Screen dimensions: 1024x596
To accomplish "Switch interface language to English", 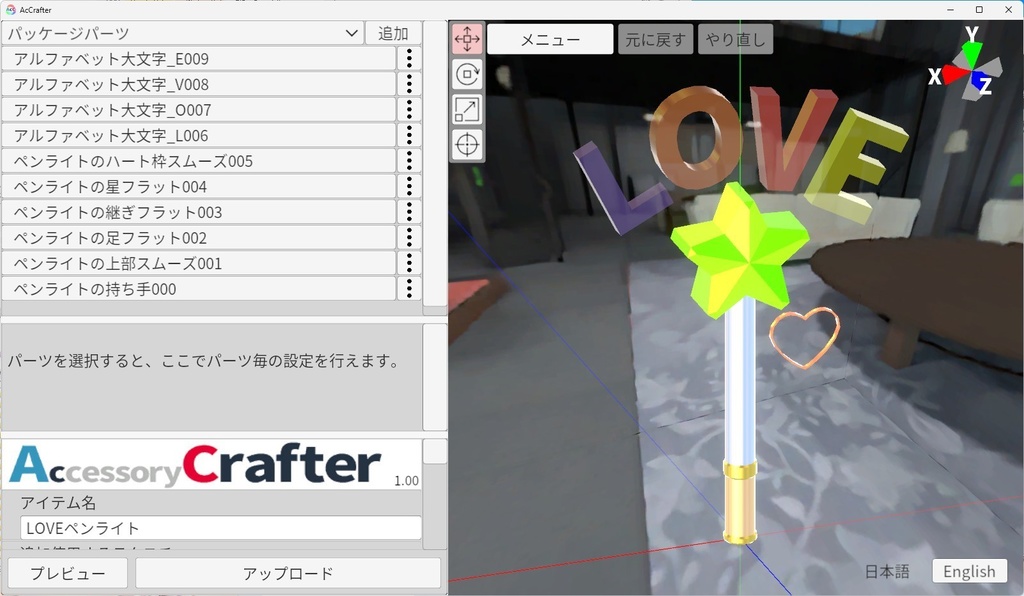I will tap(968, 571).
